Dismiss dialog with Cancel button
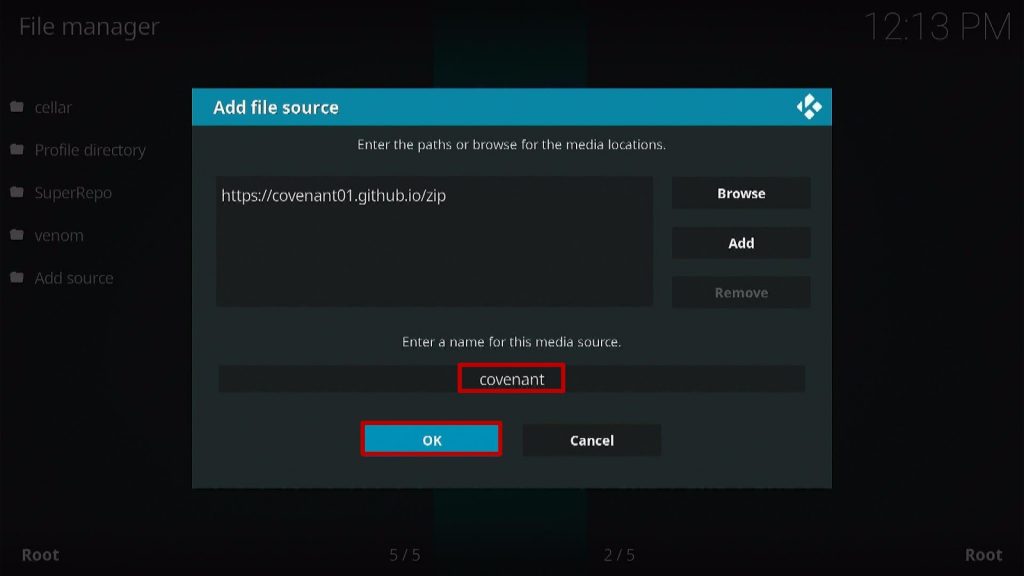Image resolution: width=1024 pixels, height=576 pixels. [592, 440]
